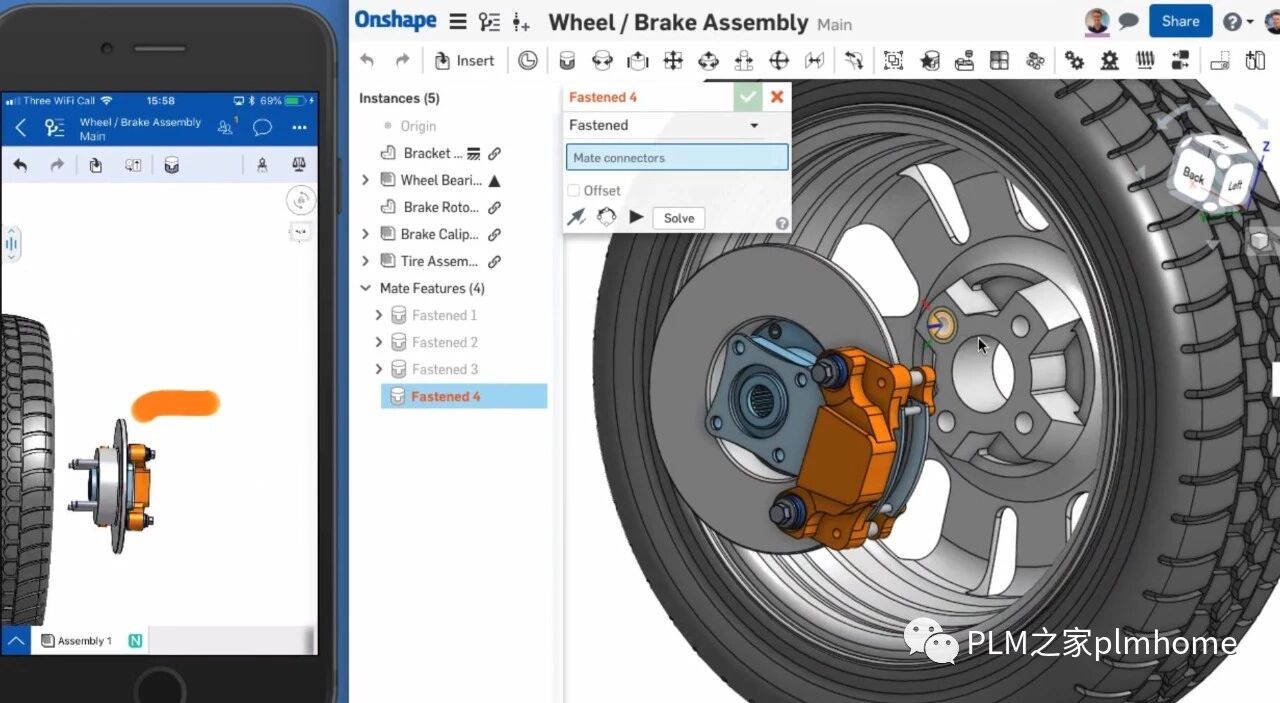This screenshot has height=703, width=1280.
Task: Click the second-to-last icon in the desktop toolbar
Action: 1219,61
